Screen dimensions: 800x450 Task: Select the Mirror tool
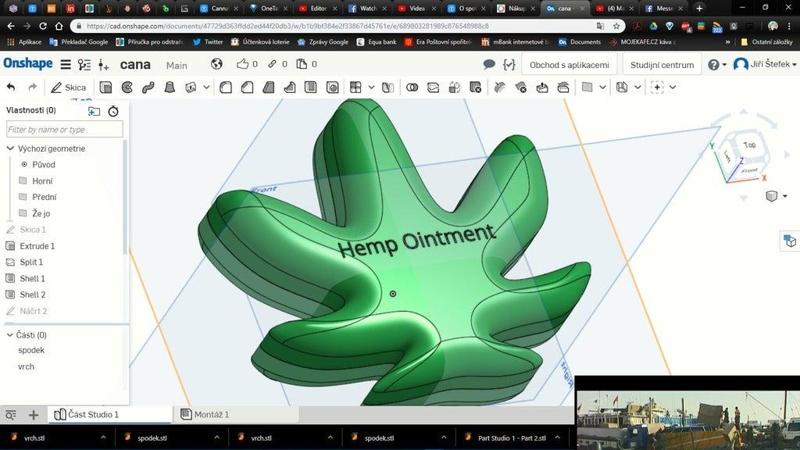pos(388,87)
